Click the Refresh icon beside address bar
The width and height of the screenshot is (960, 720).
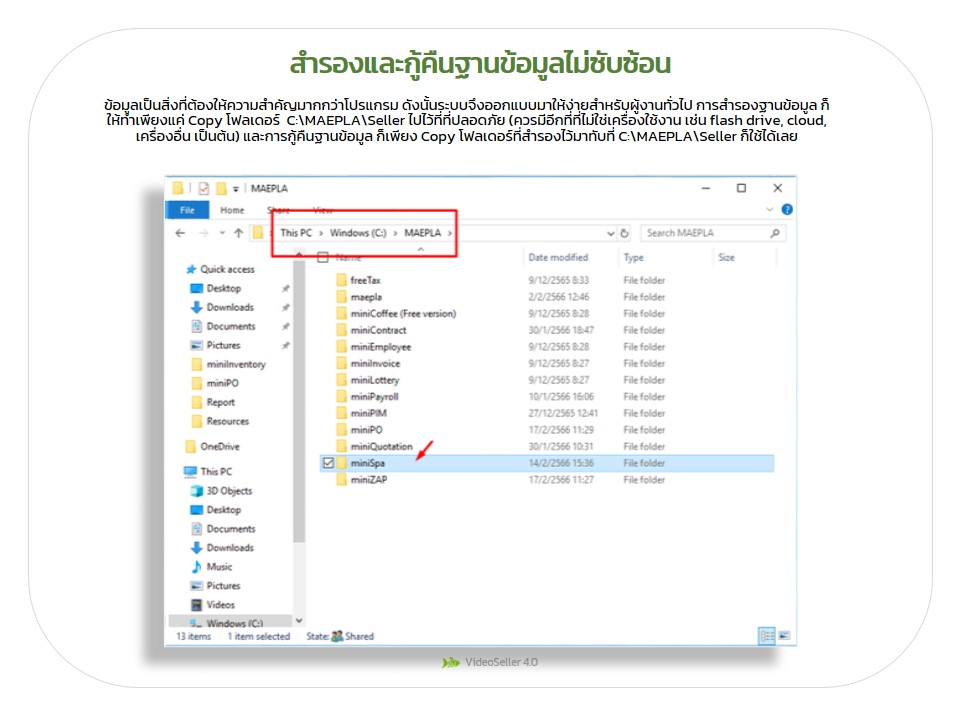625,233
